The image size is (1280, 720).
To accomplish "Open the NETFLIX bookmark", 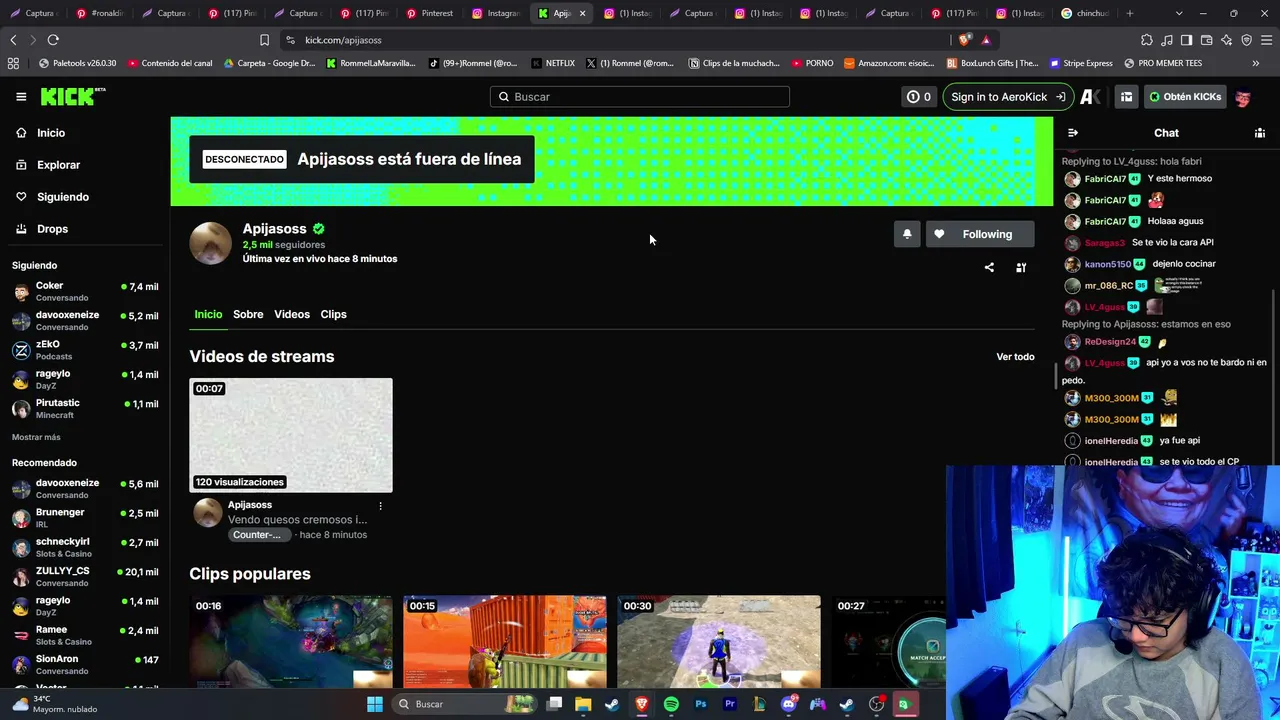I will 553,63.
